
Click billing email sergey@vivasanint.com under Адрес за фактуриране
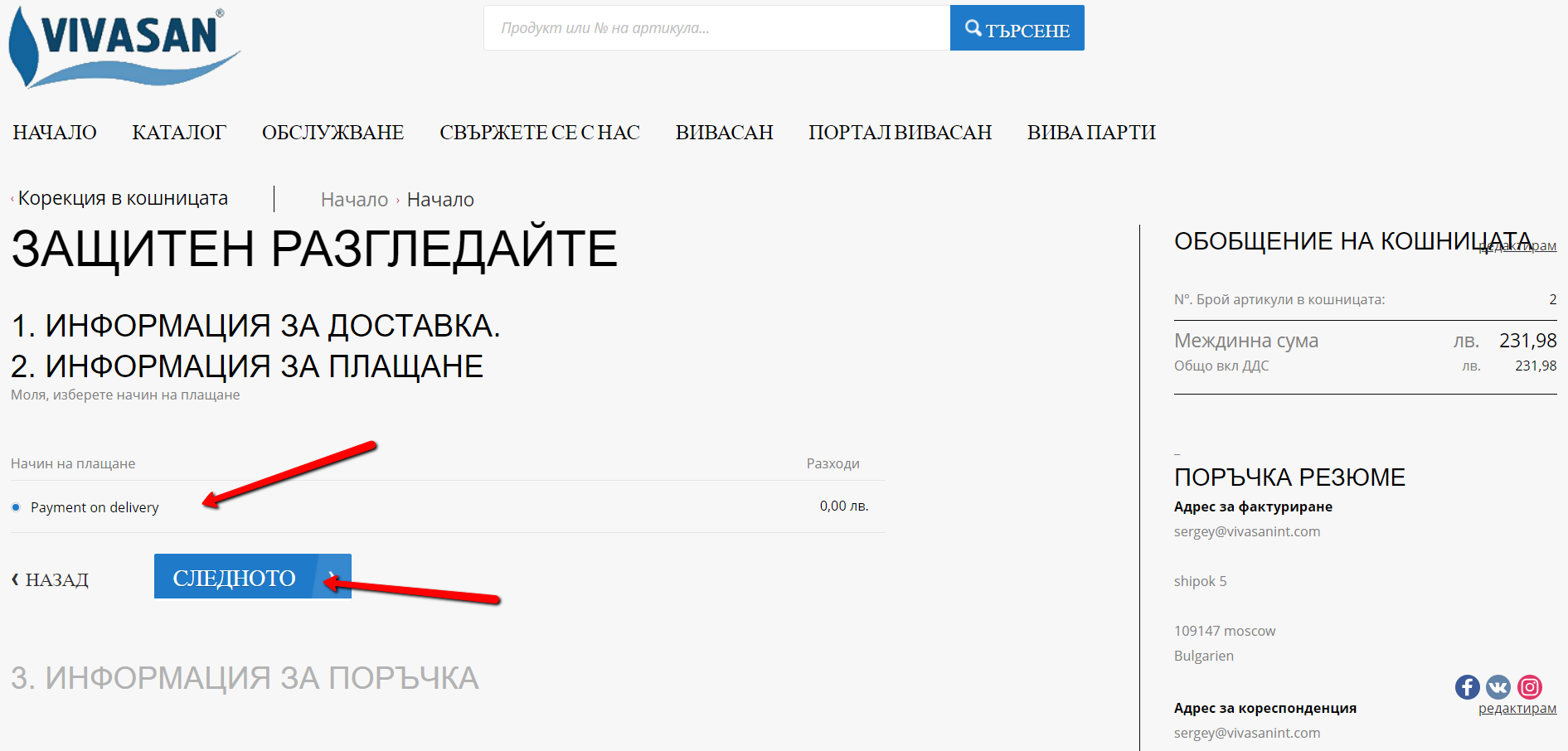pyautogui.click(x=1247, y=531)
